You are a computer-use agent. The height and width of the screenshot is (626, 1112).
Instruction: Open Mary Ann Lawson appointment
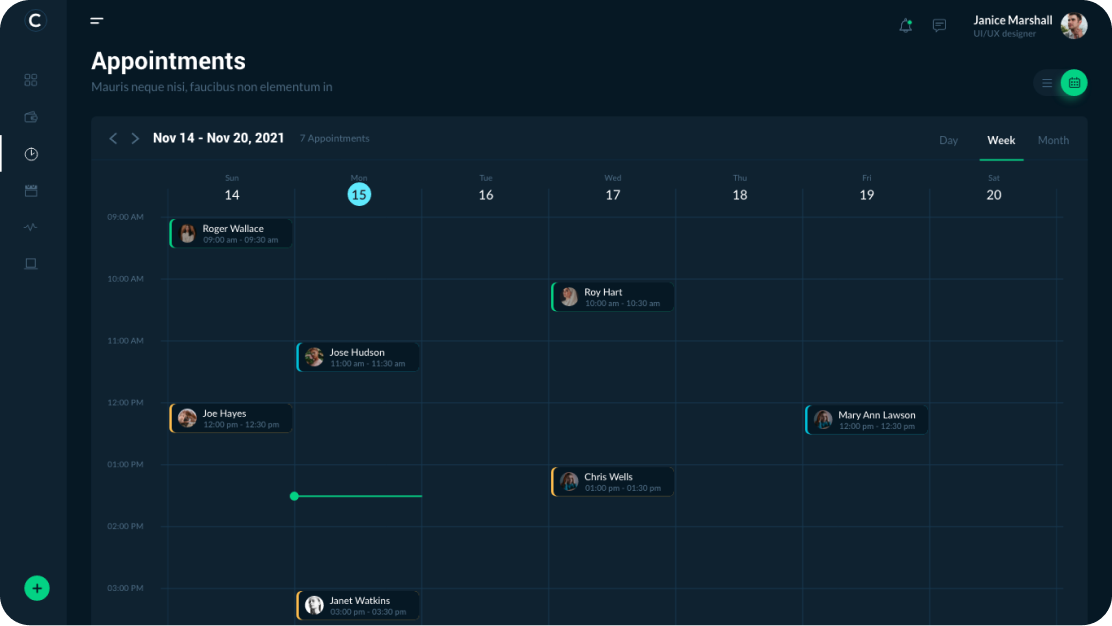(867, 420)
